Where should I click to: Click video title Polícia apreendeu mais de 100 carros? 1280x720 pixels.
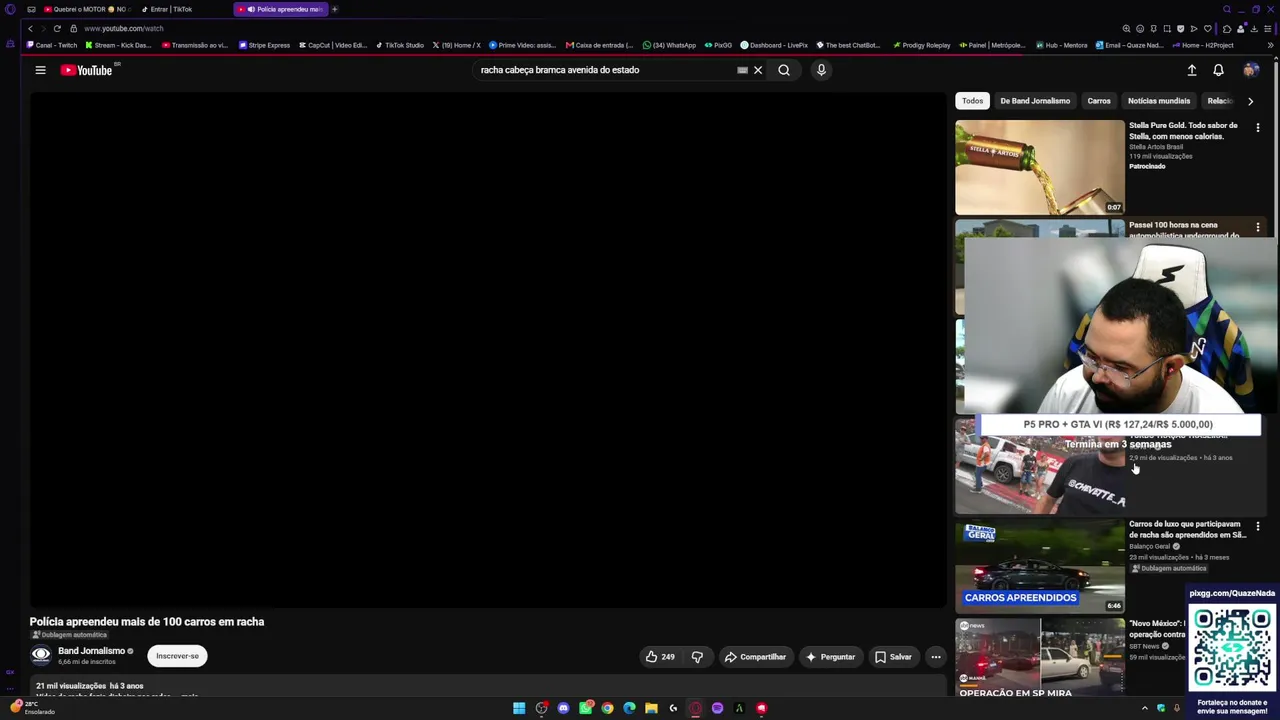(x=147, y=622)
